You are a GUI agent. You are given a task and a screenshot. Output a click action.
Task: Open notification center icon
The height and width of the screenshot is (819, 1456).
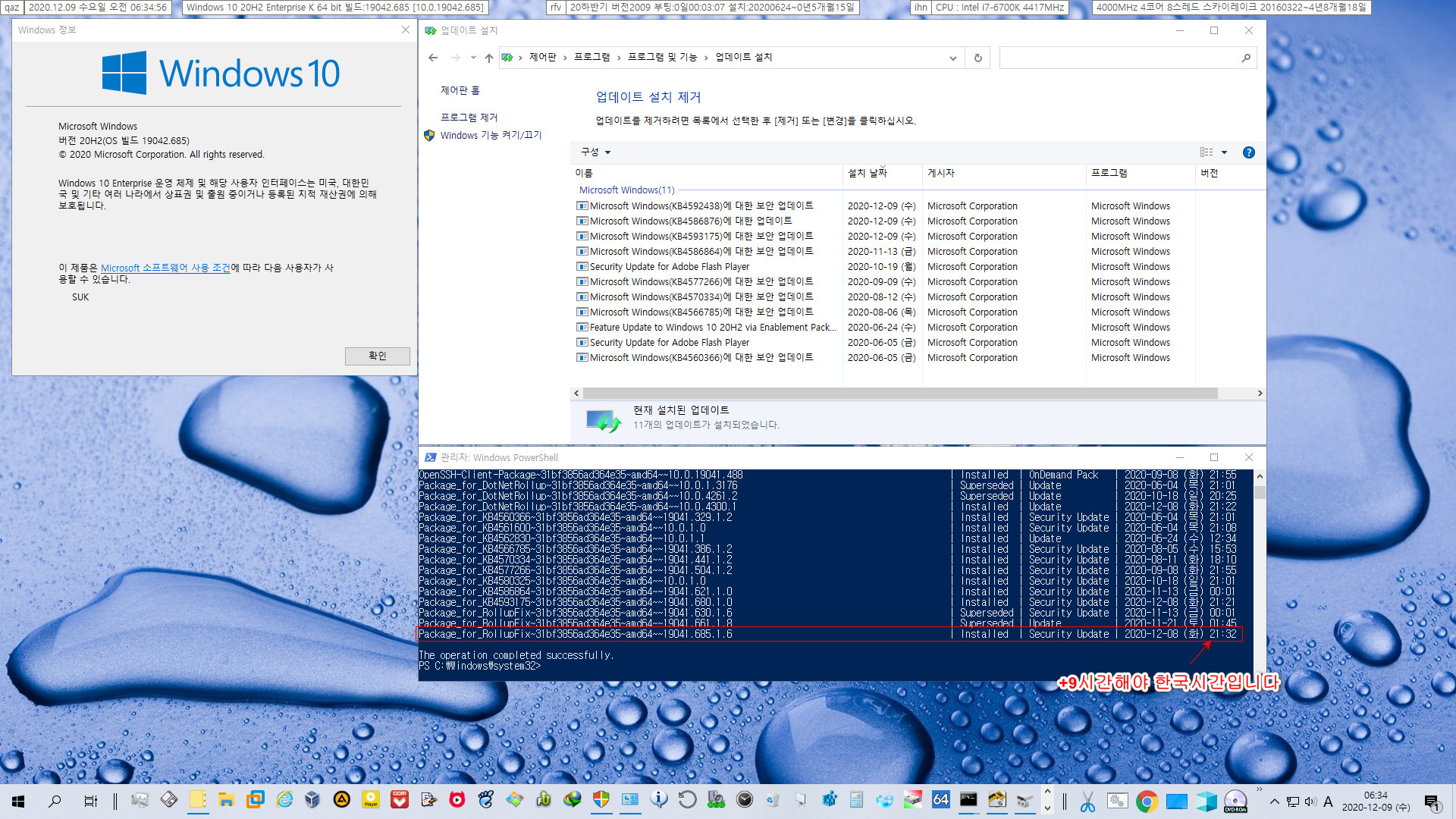[x=1432, y=802]
